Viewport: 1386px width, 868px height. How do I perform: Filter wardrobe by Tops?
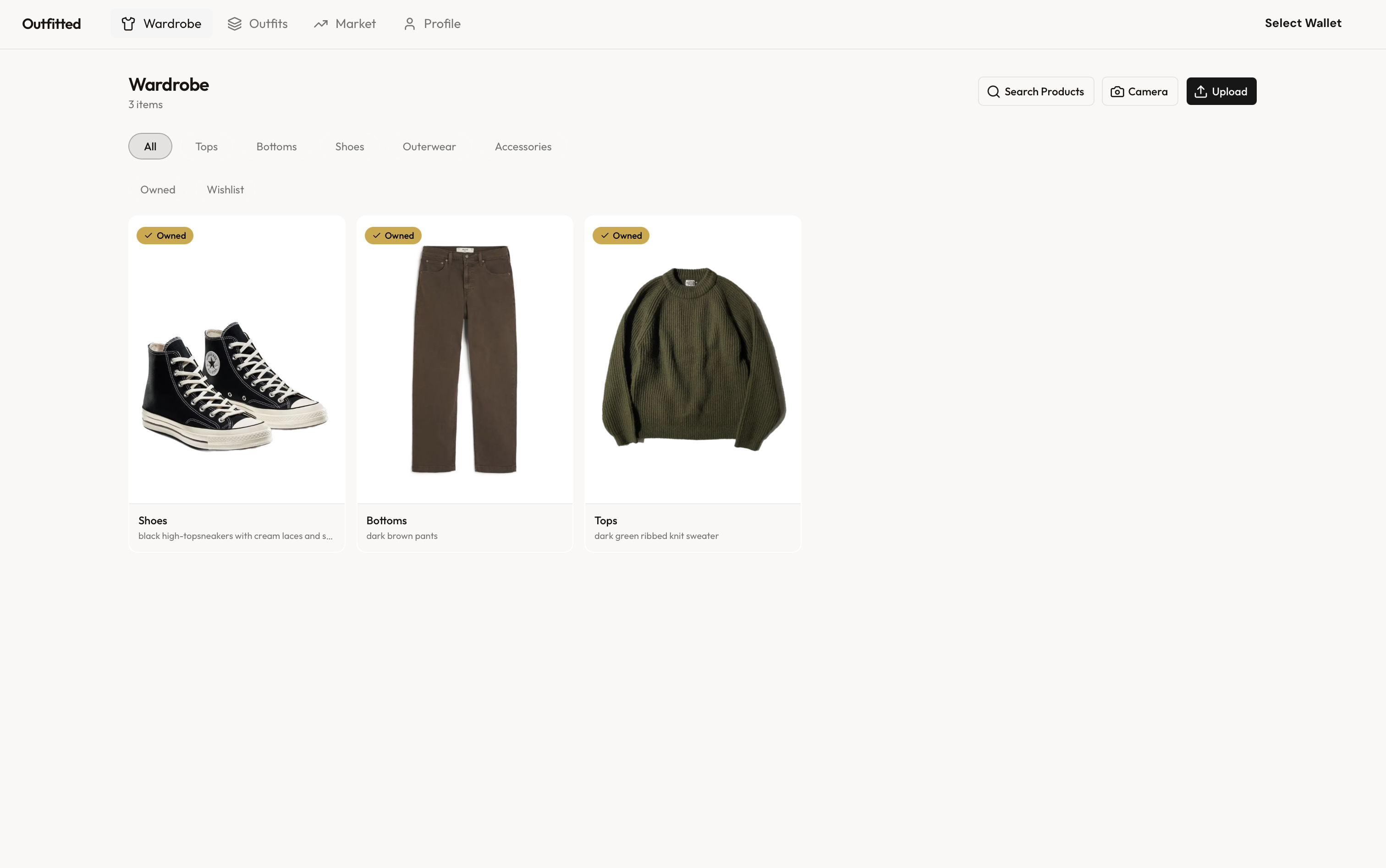click(x=206, y=146)
